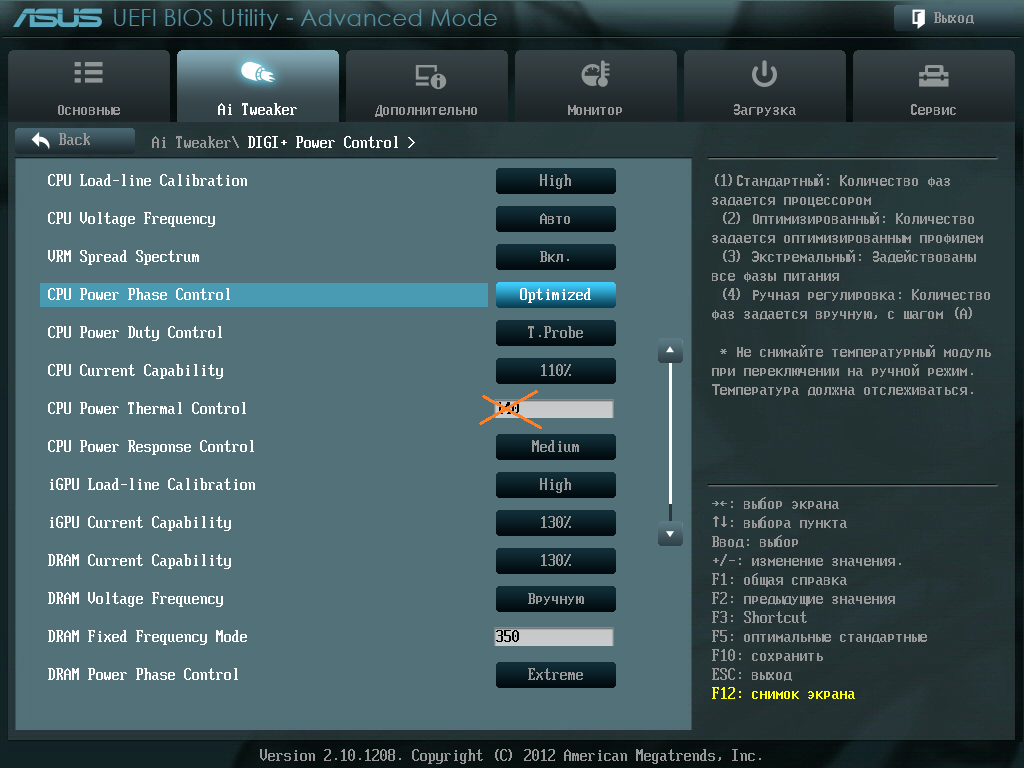
Task: Select iGPU Current Capability label
Action: pyautogui.click(x=140, y=522)
